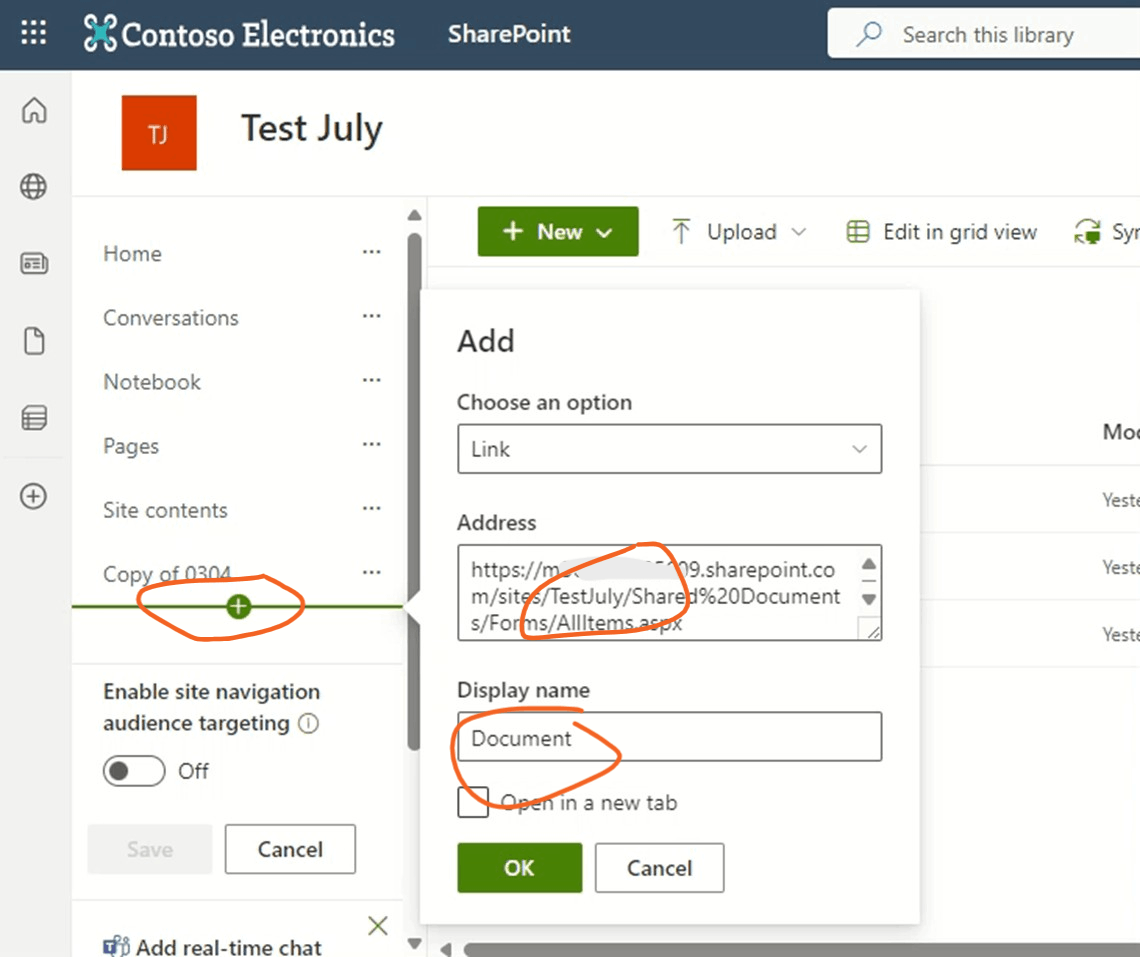Click navigation pane scroll down arrow

coord(414,944)
